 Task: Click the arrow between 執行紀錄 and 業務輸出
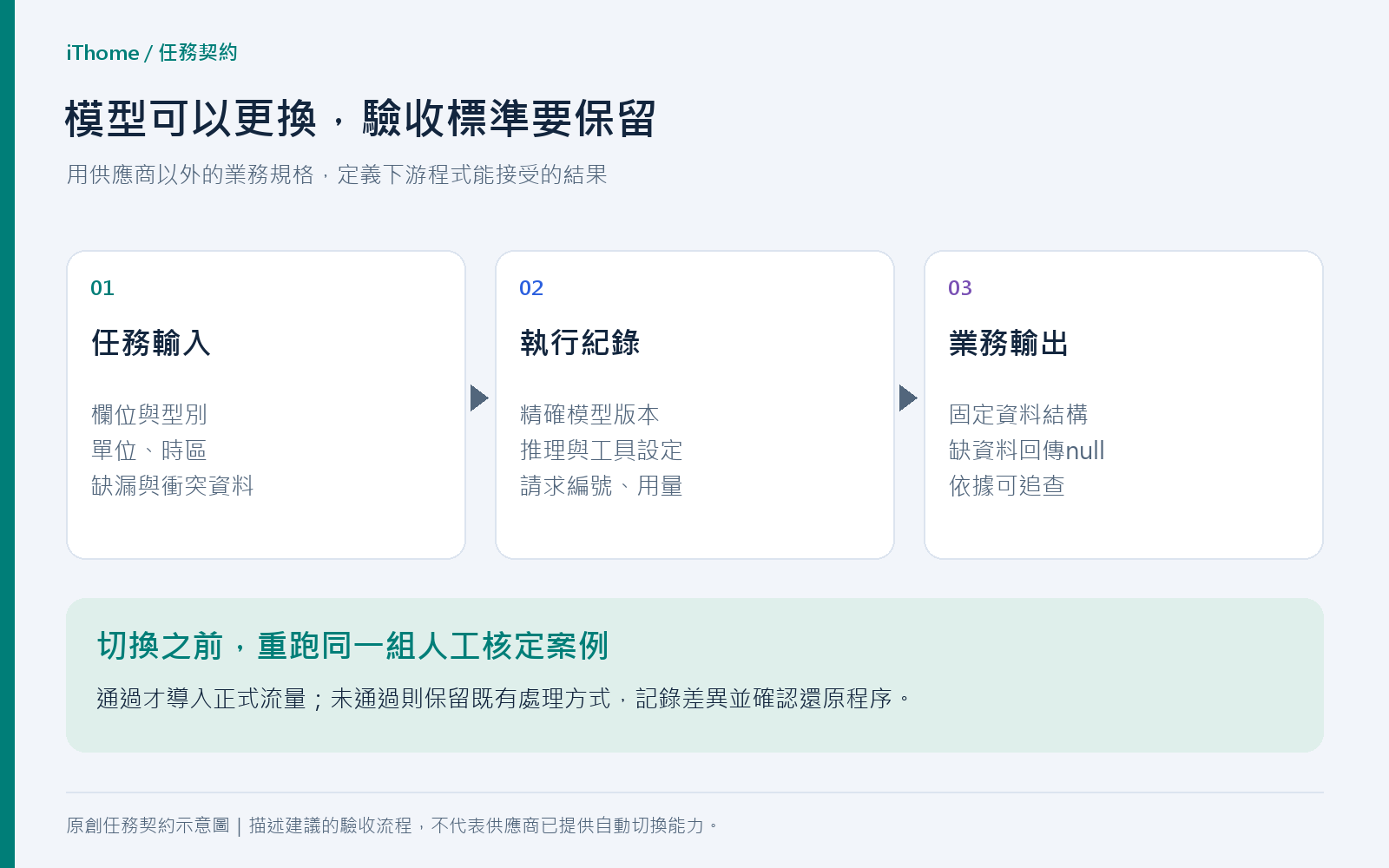[908, 398]
